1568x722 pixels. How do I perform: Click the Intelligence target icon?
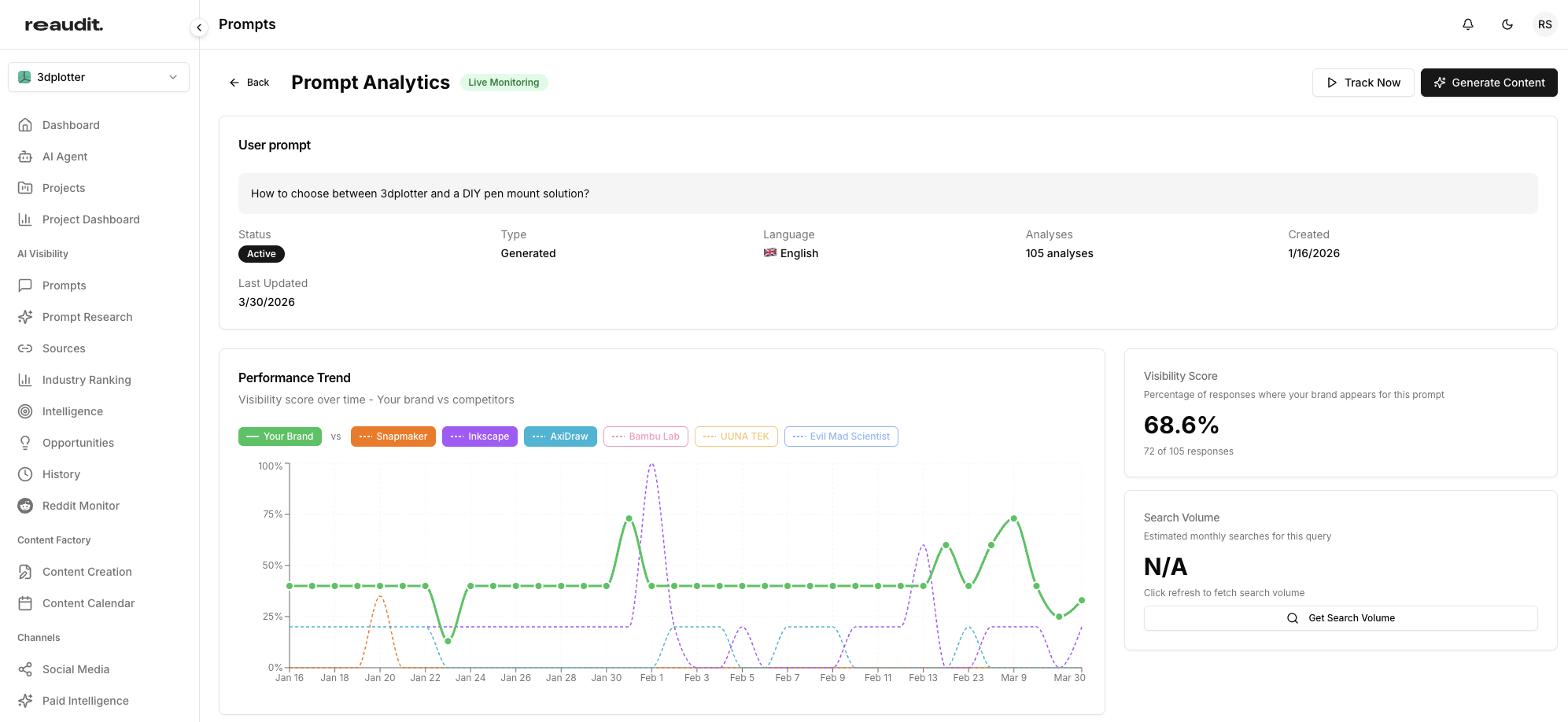[25, 411]
